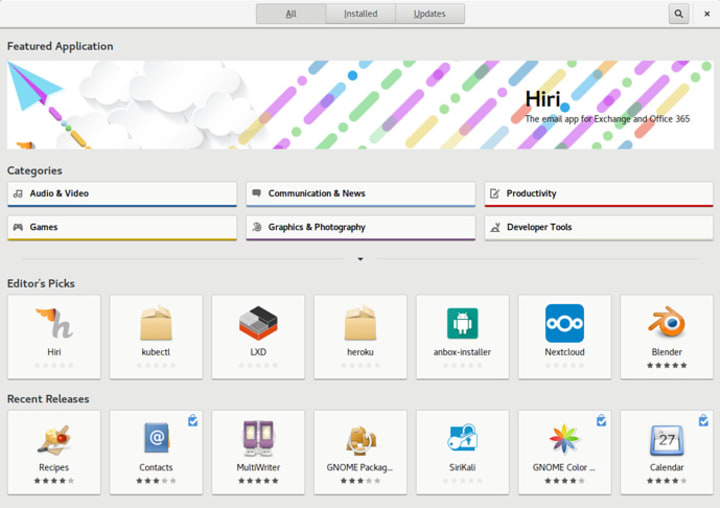Open the GNOME Color Manager app icon
Image resolution: width=720 pixels, height=508 pixels.
pos(564,439)
